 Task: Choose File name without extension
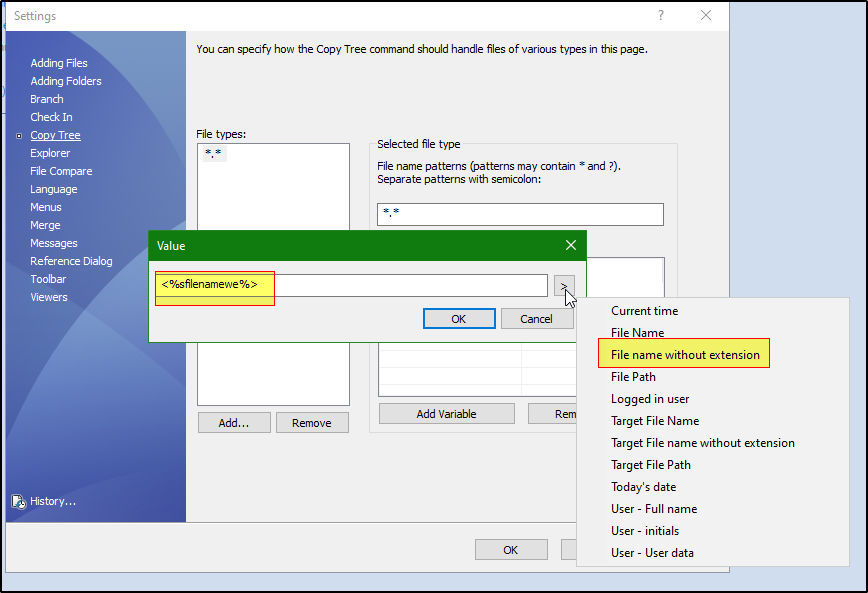coord(685,355)
